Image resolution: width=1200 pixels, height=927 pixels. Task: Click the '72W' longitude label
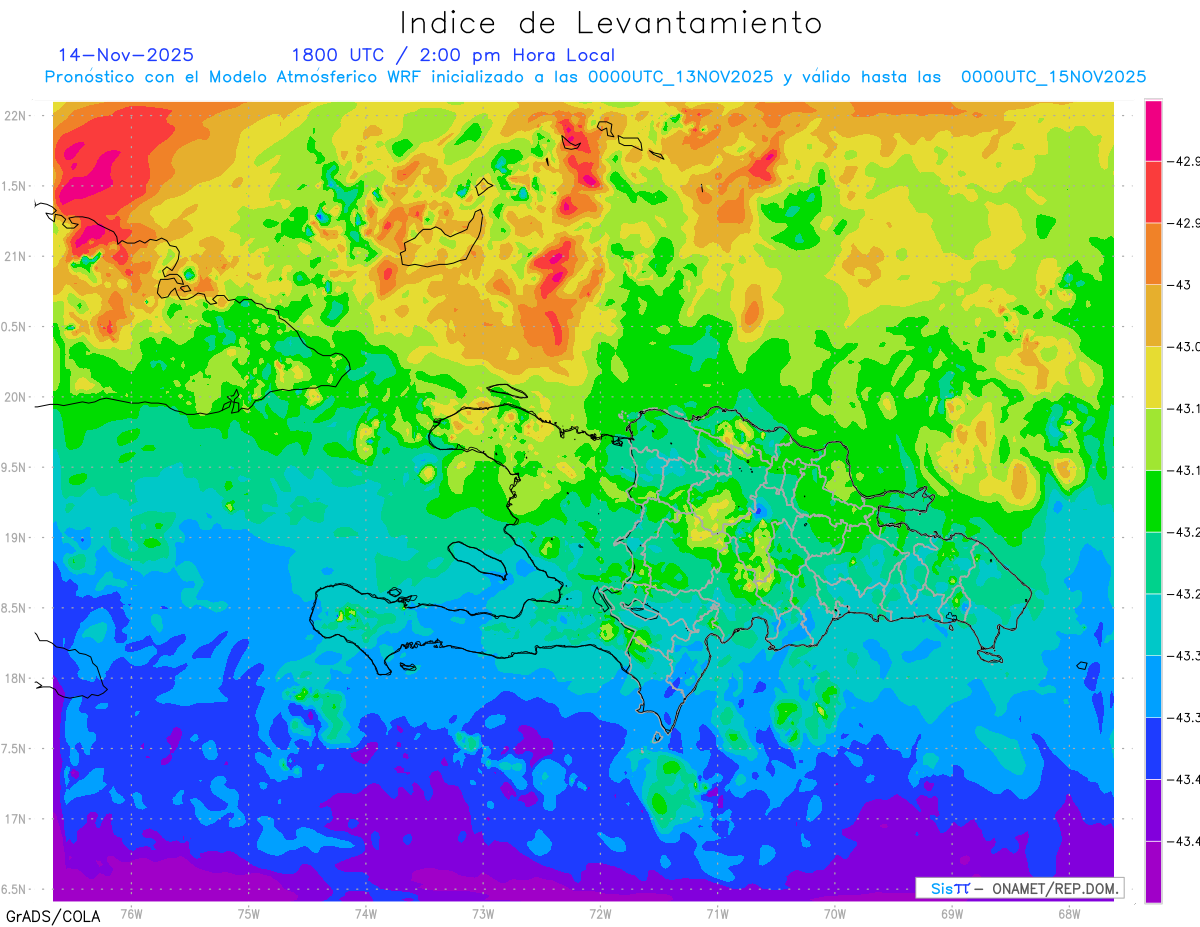click(600, 912)
